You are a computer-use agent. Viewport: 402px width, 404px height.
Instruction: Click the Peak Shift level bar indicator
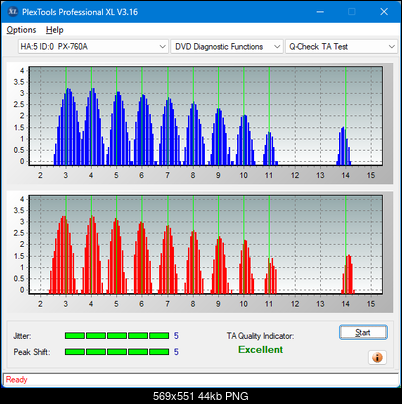117,352
